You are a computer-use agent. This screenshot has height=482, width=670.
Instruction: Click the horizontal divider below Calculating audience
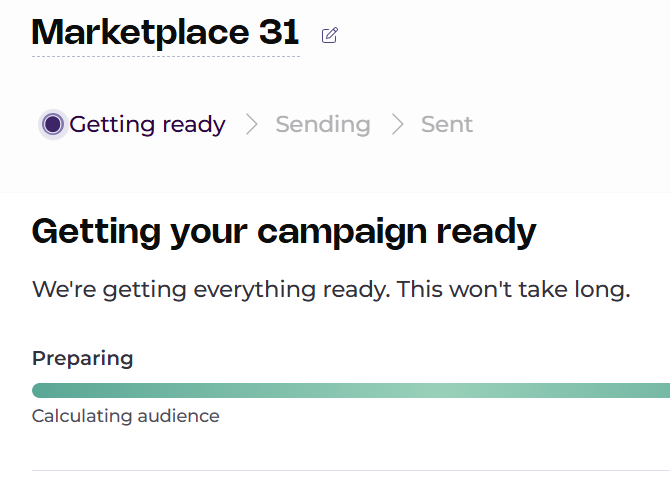tap(351, 470)
